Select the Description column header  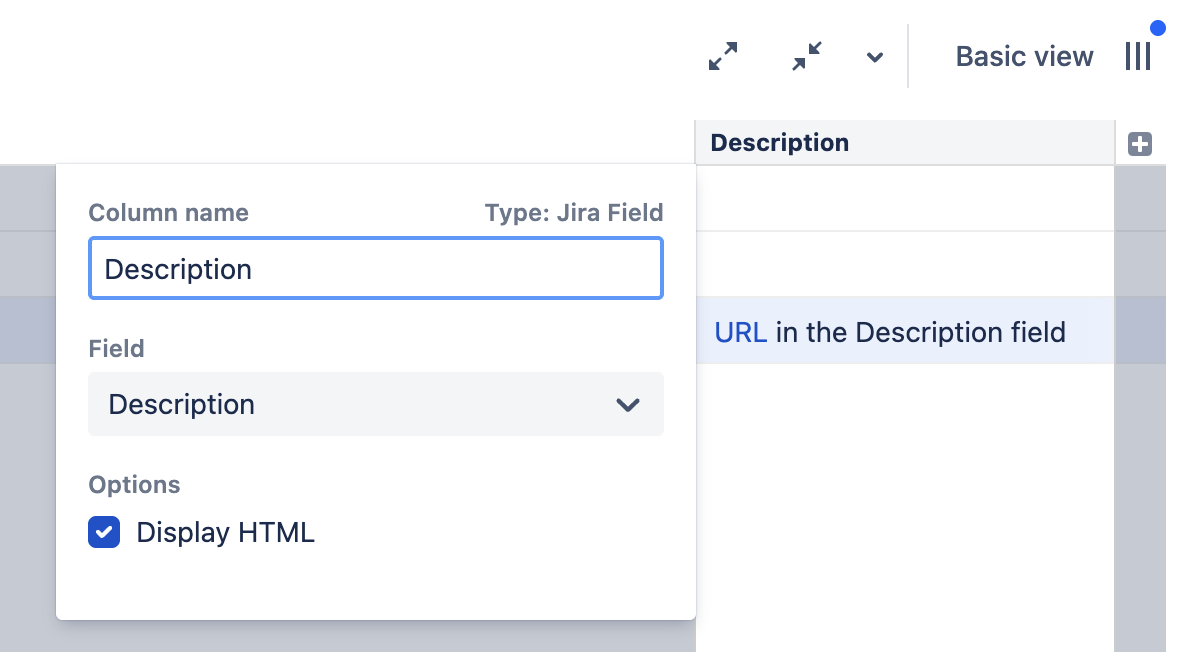[780, 143]
